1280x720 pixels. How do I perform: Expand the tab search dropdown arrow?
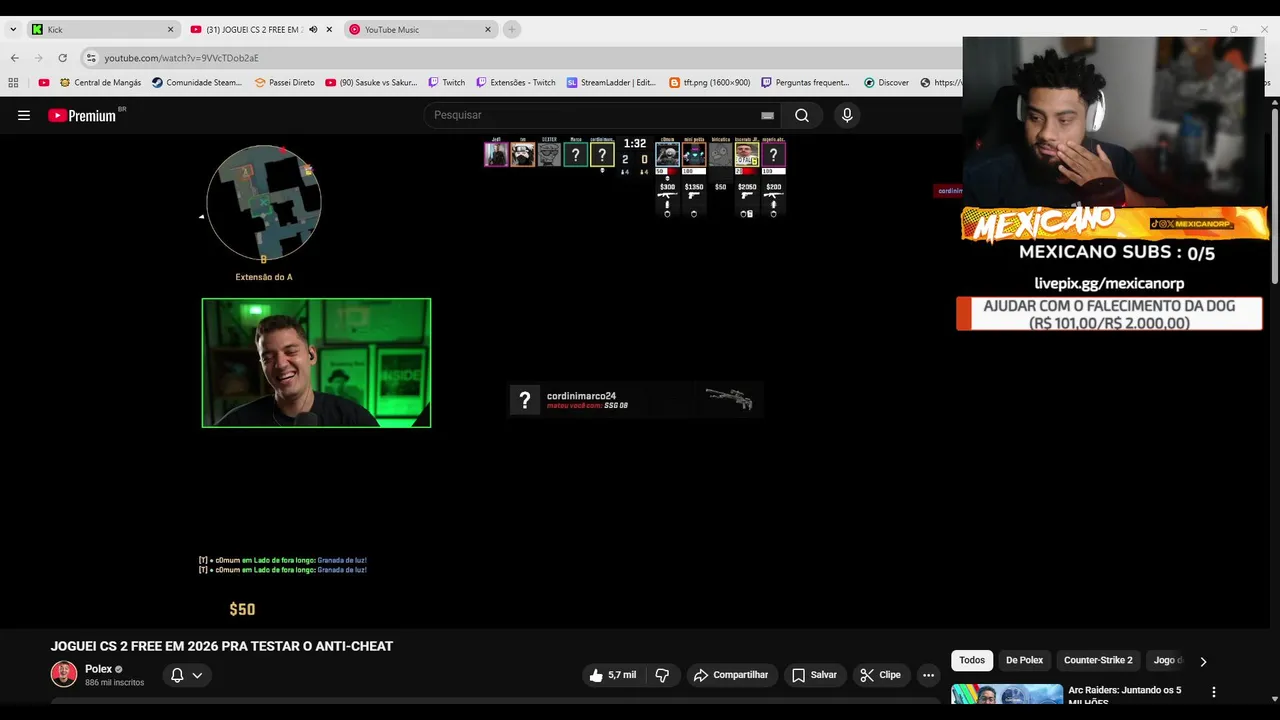[13, 29]
